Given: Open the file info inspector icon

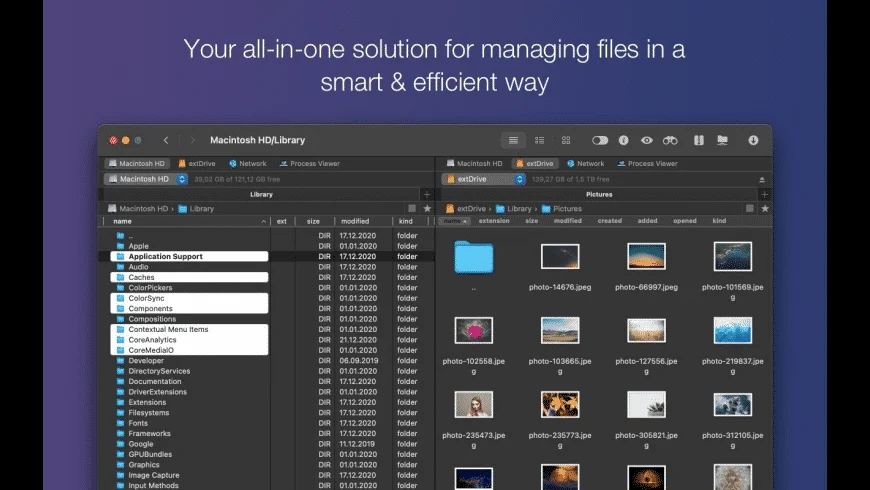Looking at the screenshot, I should pos(624,140).
